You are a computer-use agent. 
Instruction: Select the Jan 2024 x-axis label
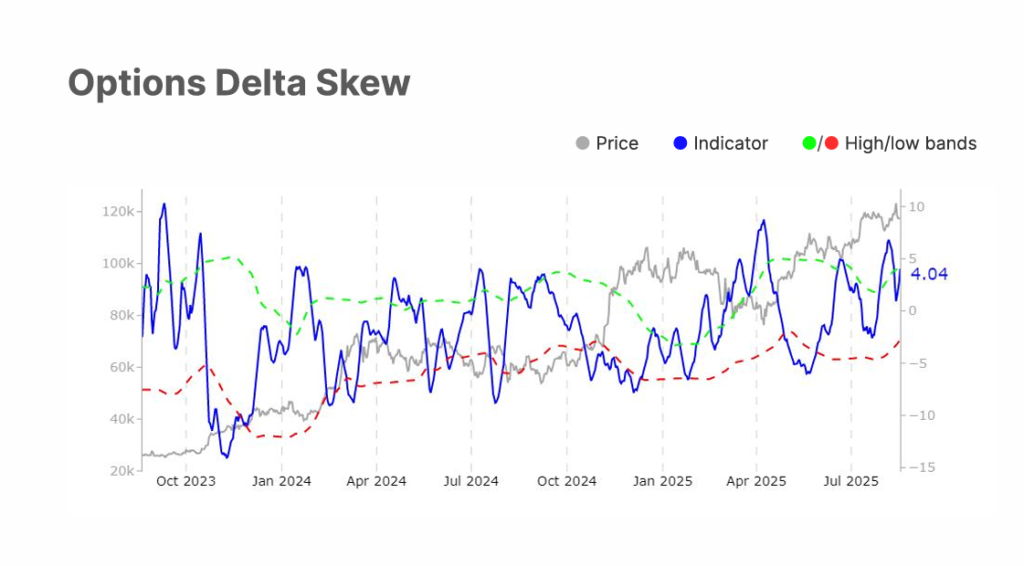(281, 481)
